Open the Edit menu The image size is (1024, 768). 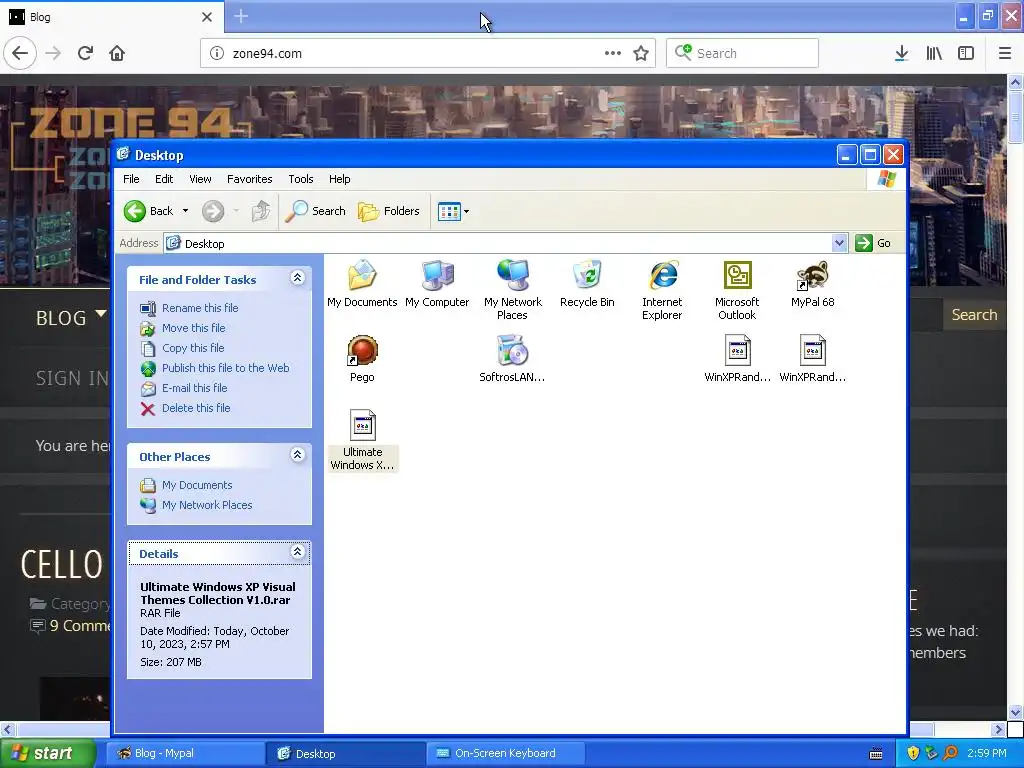(164, 179)
